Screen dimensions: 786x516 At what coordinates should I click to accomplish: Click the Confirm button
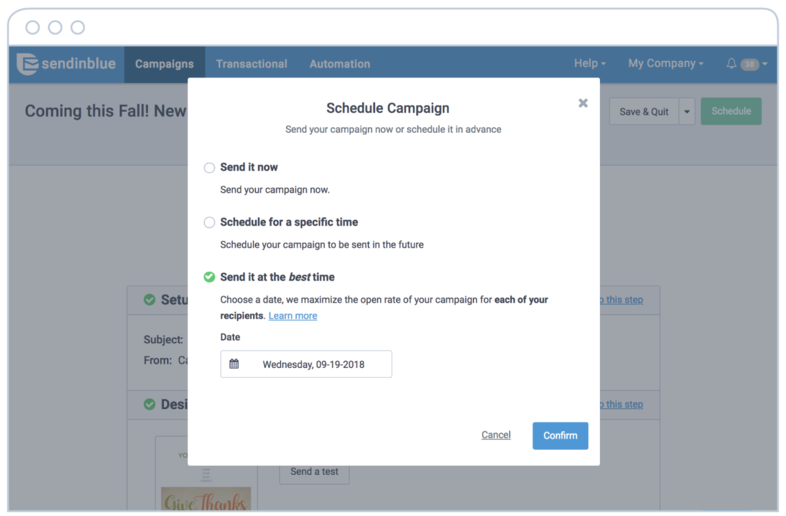coord(560,435)
